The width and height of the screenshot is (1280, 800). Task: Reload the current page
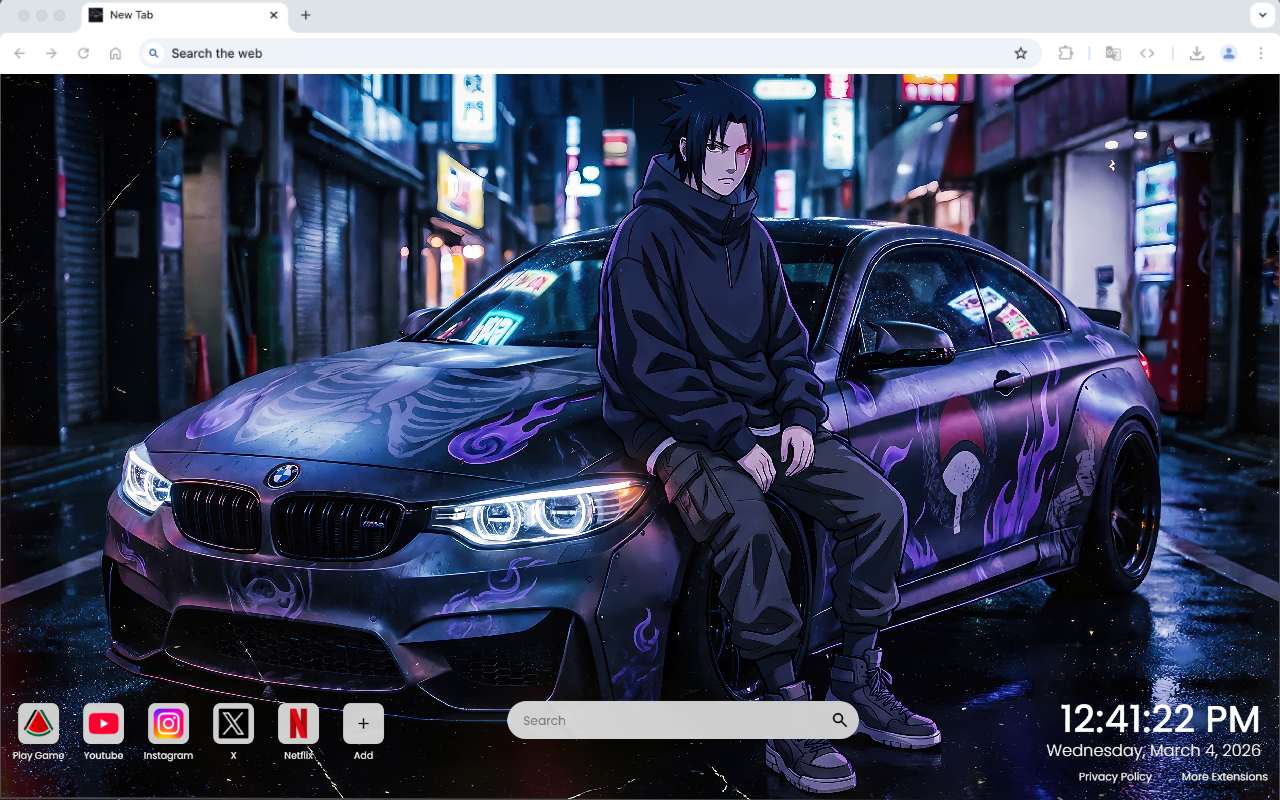tap(84, 53)
